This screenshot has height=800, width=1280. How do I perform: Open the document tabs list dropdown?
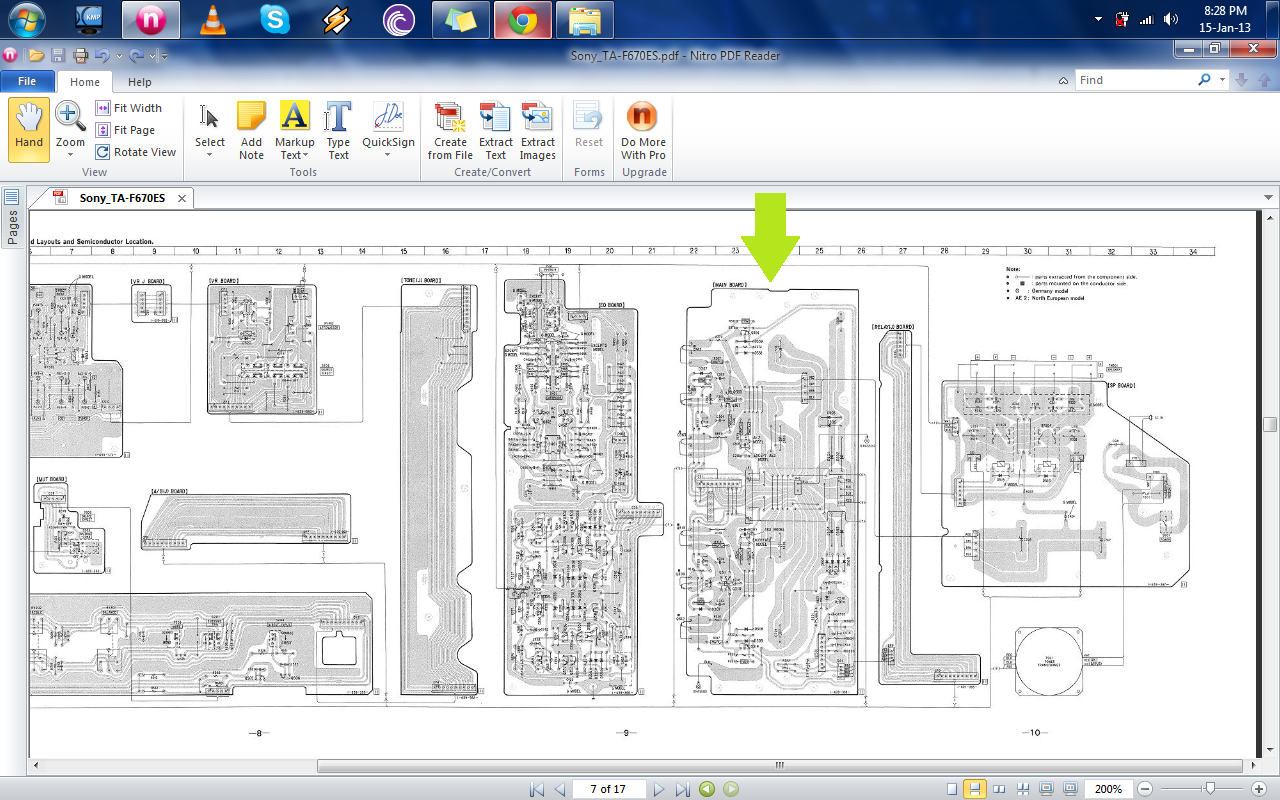1268,198
